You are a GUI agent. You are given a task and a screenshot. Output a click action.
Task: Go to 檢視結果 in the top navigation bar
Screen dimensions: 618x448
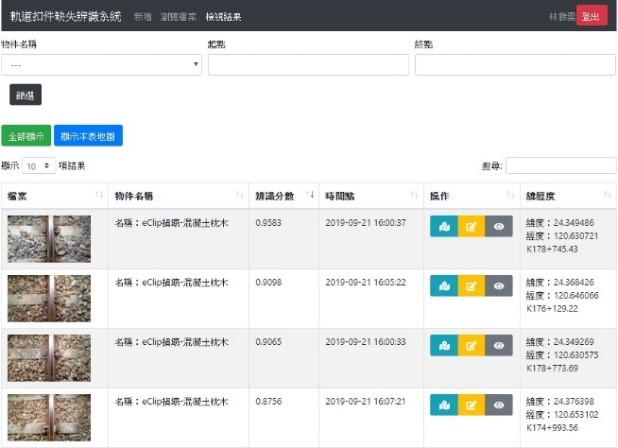pyautogui.click(x=223, y=17)
